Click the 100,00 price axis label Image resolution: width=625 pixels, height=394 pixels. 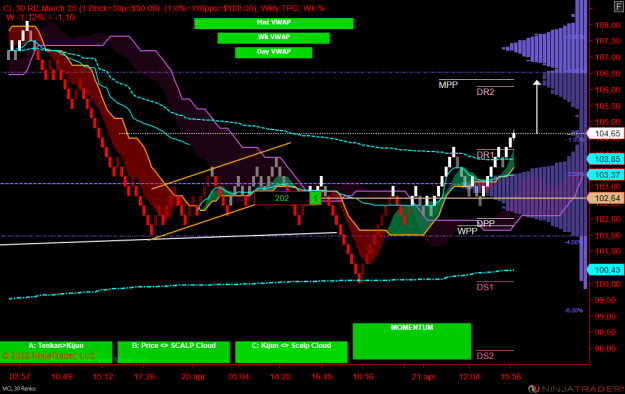click(607, 284)
